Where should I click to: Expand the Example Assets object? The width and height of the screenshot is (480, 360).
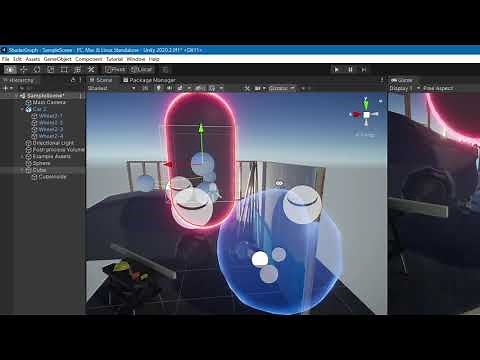point(22,156)
